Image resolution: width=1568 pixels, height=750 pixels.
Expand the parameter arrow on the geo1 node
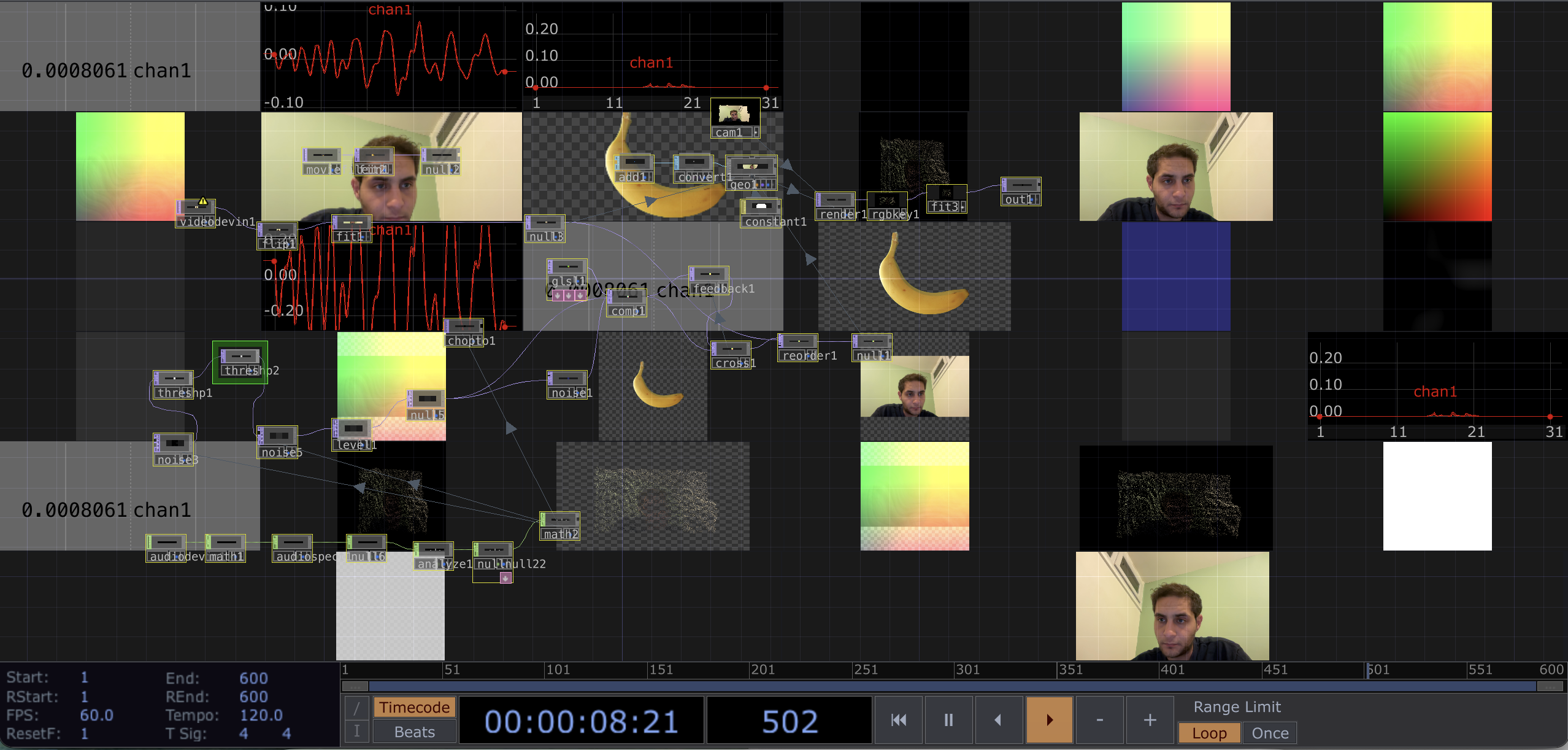click(774, 184)
